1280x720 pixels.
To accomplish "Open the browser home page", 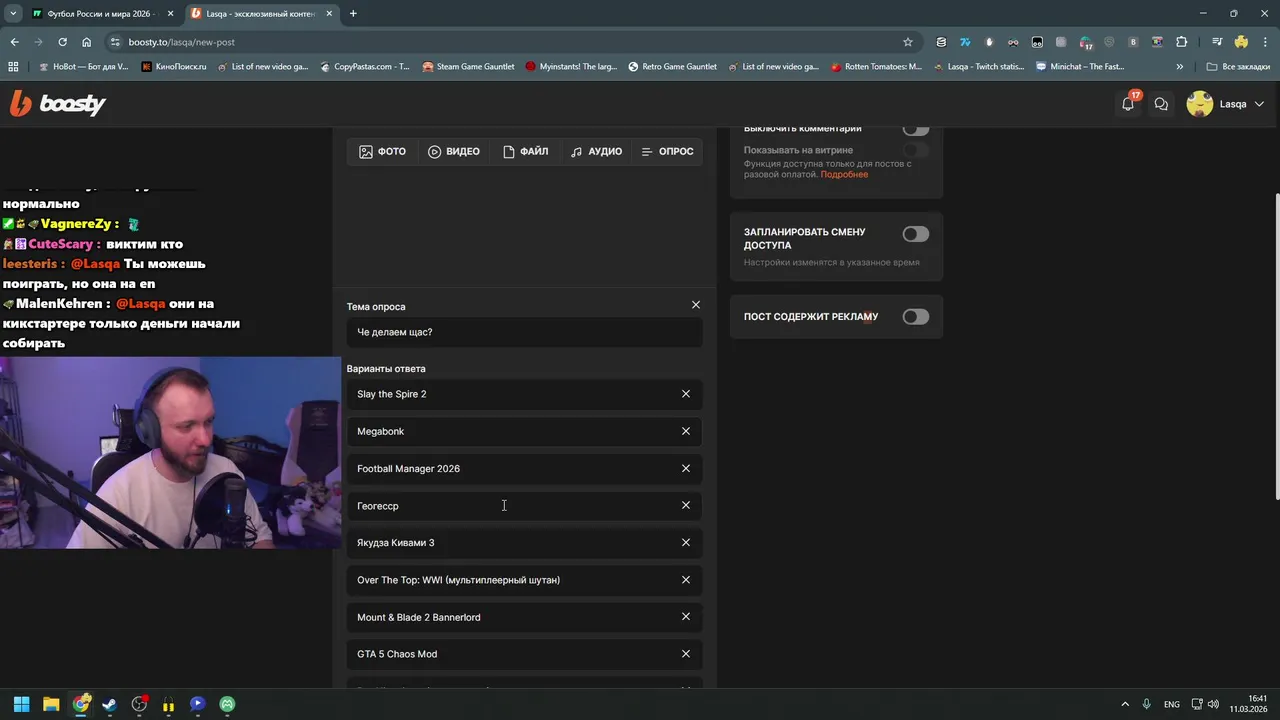I will pos(87,42).
